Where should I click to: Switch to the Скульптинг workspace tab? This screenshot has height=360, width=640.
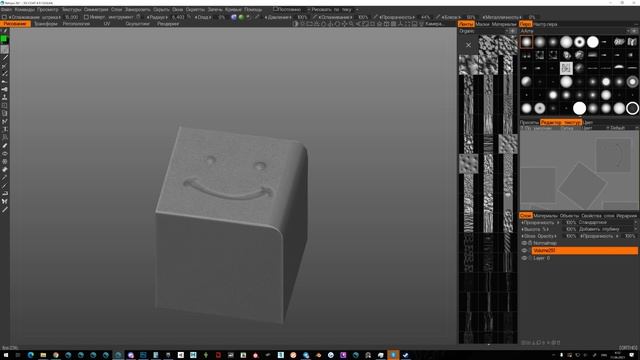tap(138, 24)
